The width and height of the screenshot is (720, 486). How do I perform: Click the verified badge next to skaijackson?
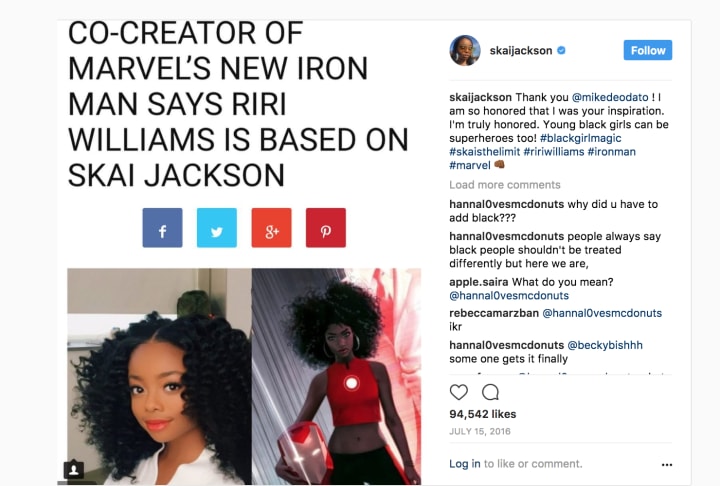tap(561, 51)
